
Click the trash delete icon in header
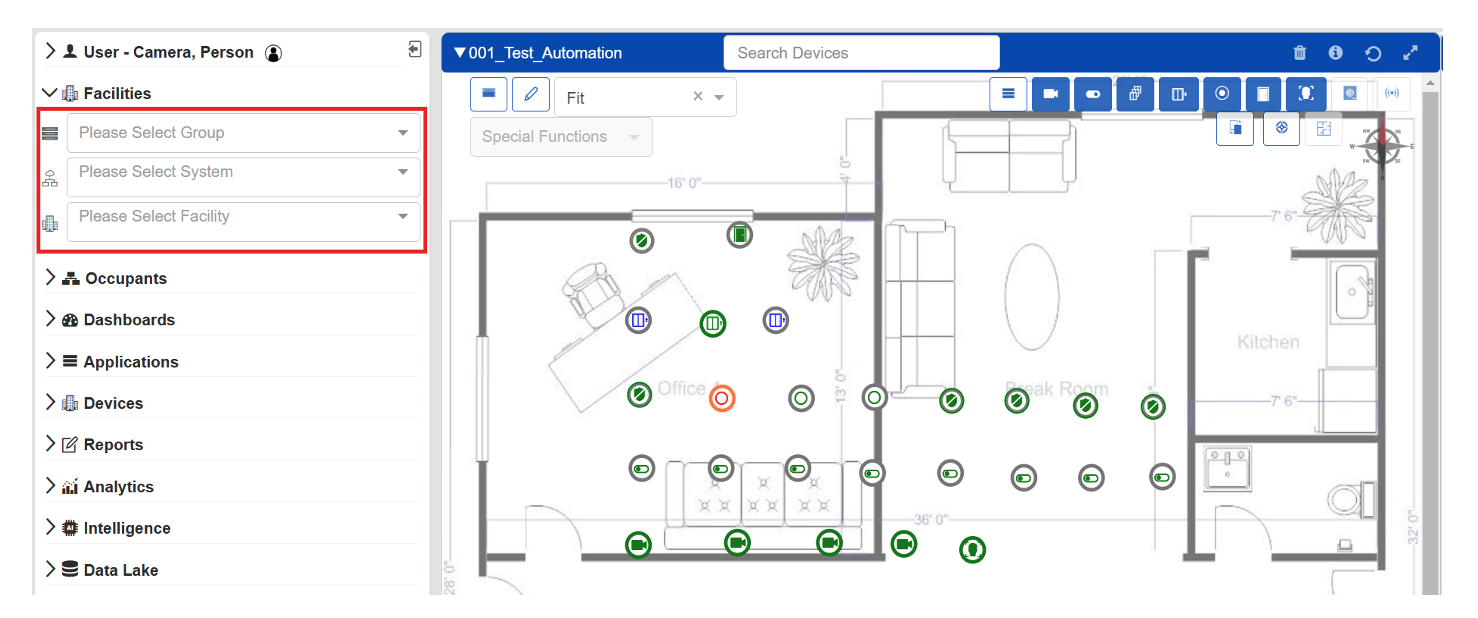1299,53
